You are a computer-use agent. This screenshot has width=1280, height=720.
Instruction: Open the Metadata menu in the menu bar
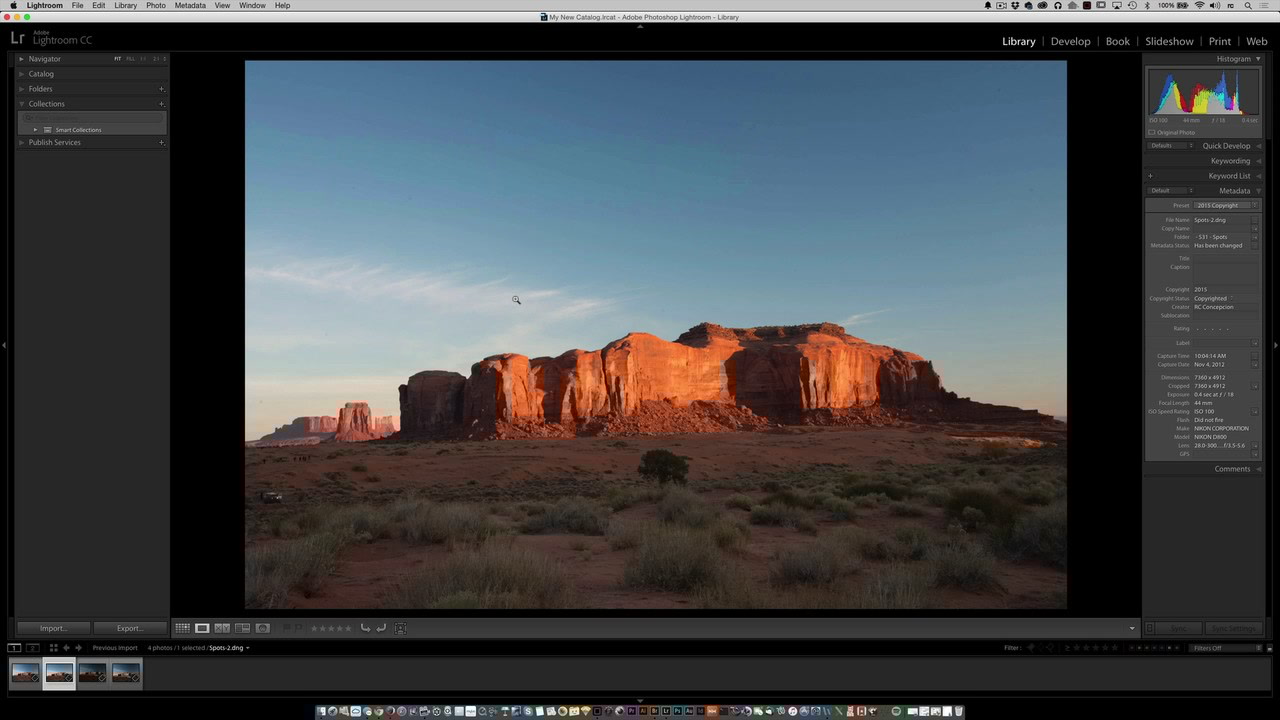pyautogui.click(x=190, y=5)
